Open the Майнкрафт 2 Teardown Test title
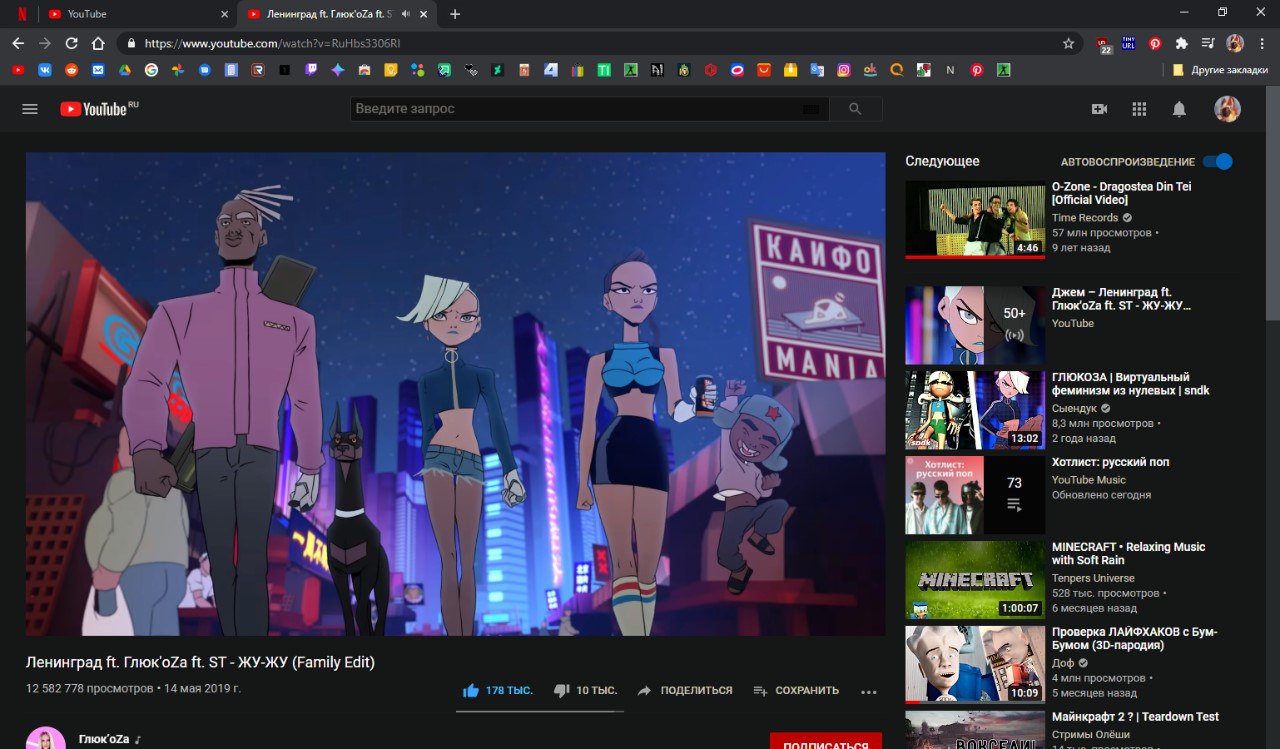The height and width of the screenshot is (749, 1280). tap(1135, 717)
